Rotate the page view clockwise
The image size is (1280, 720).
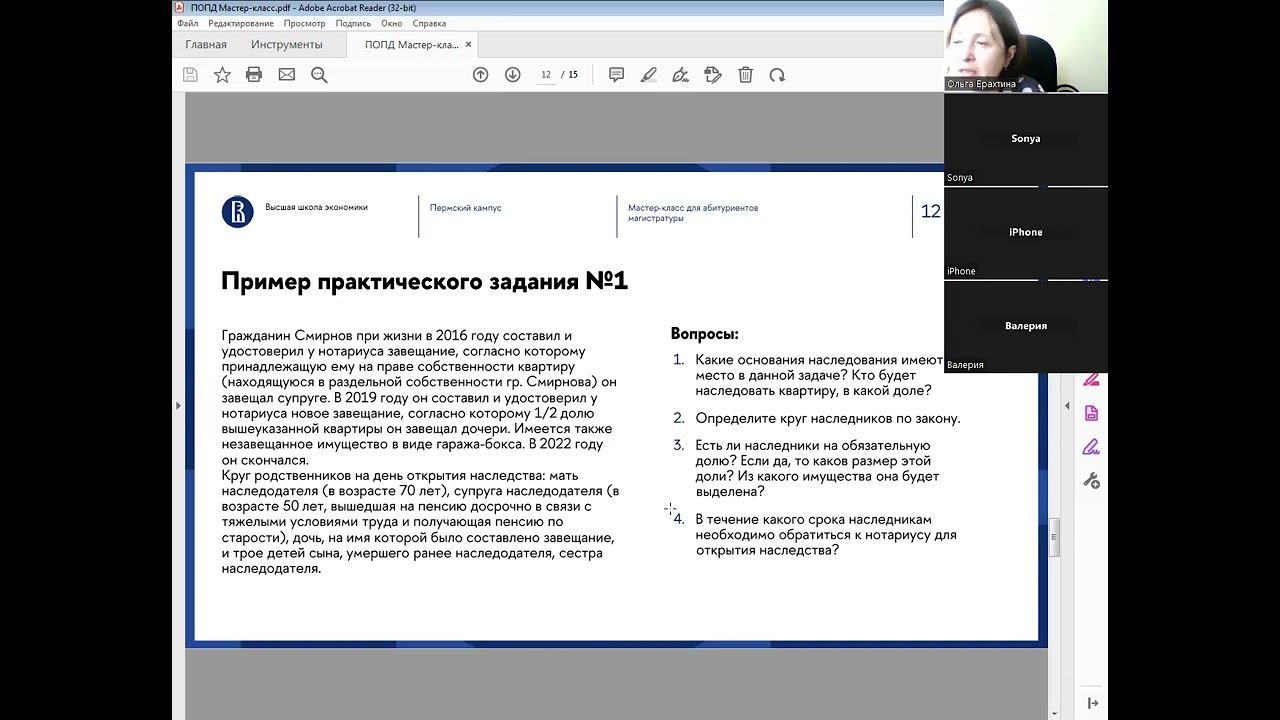click(x=777, y=75)
